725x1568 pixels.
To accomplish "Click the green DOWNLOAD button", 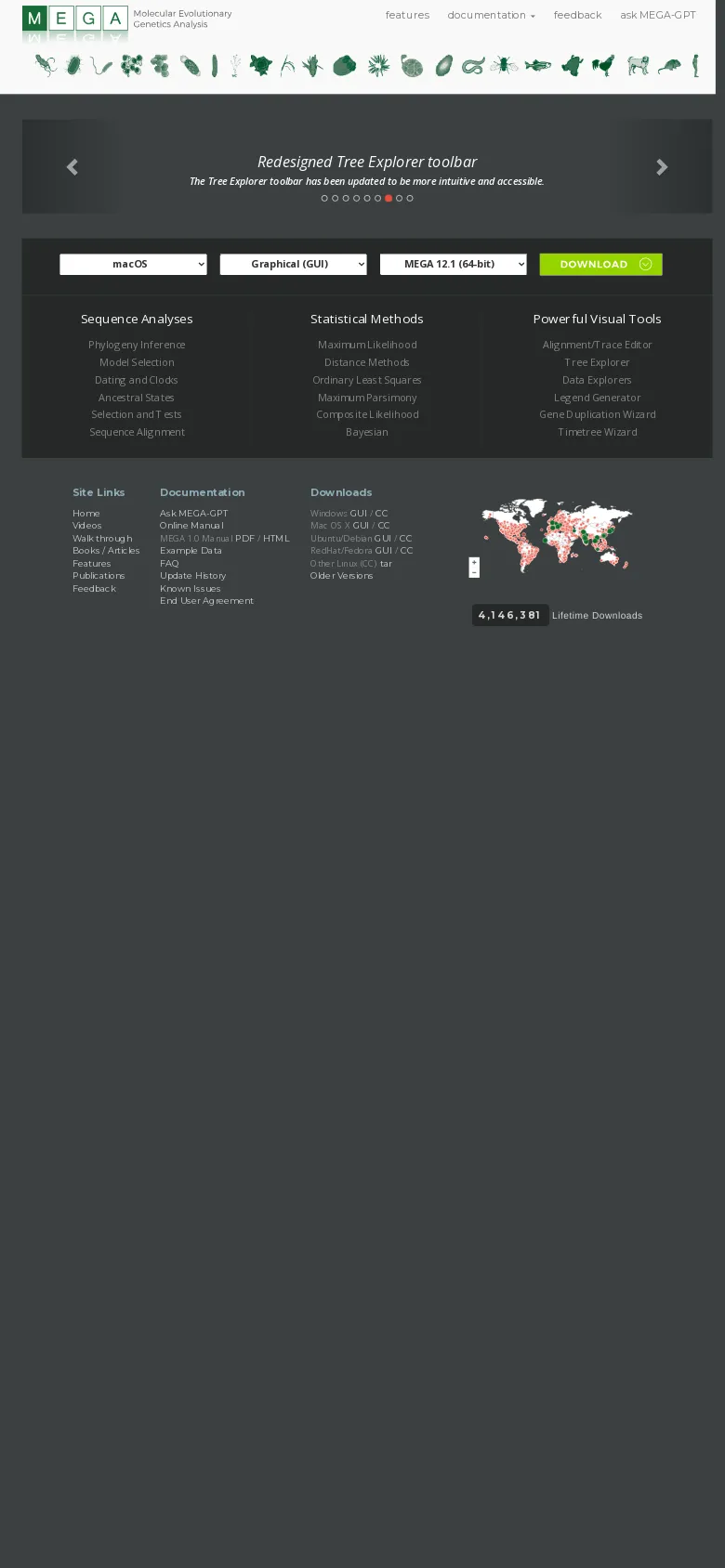I will (x=600, y=264).
